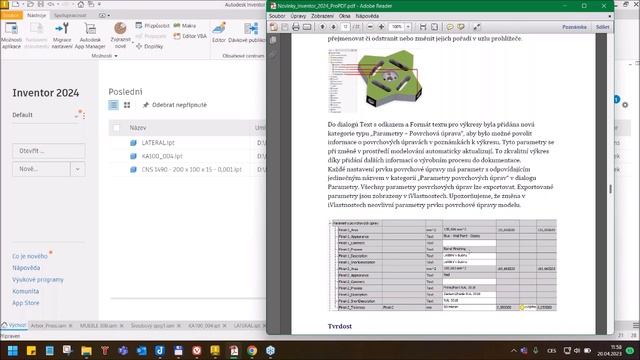The image size is (640, 360).
Task: Click the Home icon in Inventor quick access
Action: pos(81,4)
